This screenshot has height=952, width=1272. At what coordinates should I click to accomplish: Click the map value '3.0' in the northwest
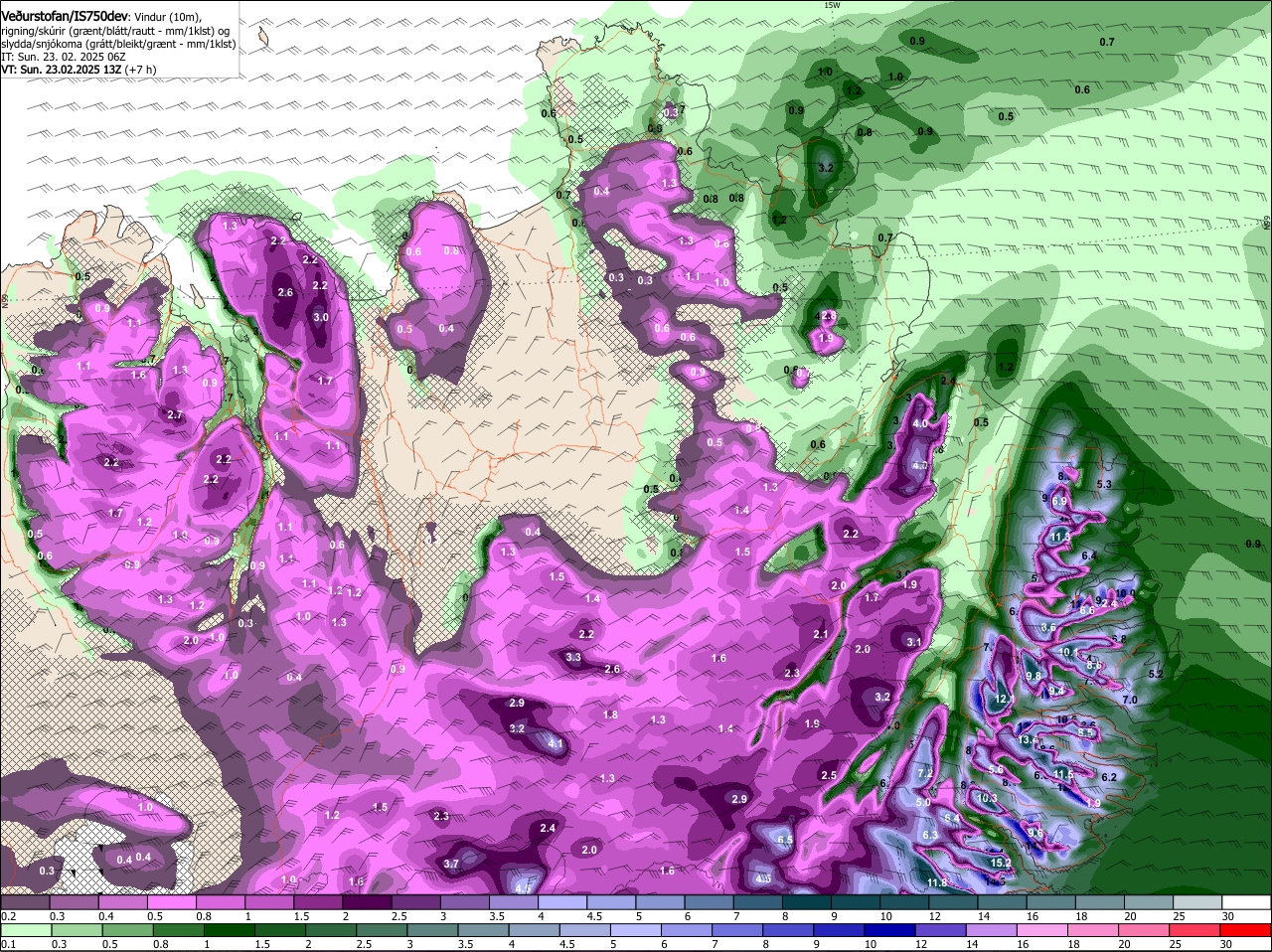point(320,317)
